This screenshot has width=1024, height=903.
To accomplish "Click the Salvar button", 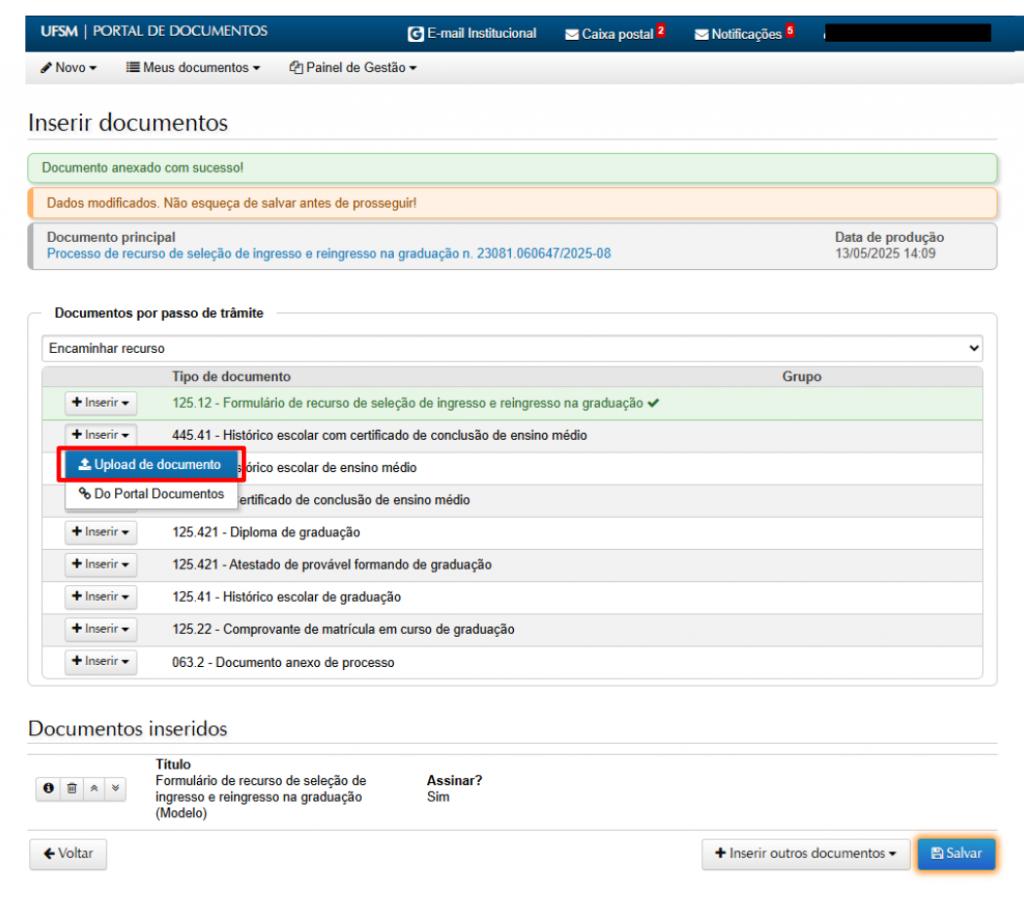I will pyautogui.click(x=955, y=854).
